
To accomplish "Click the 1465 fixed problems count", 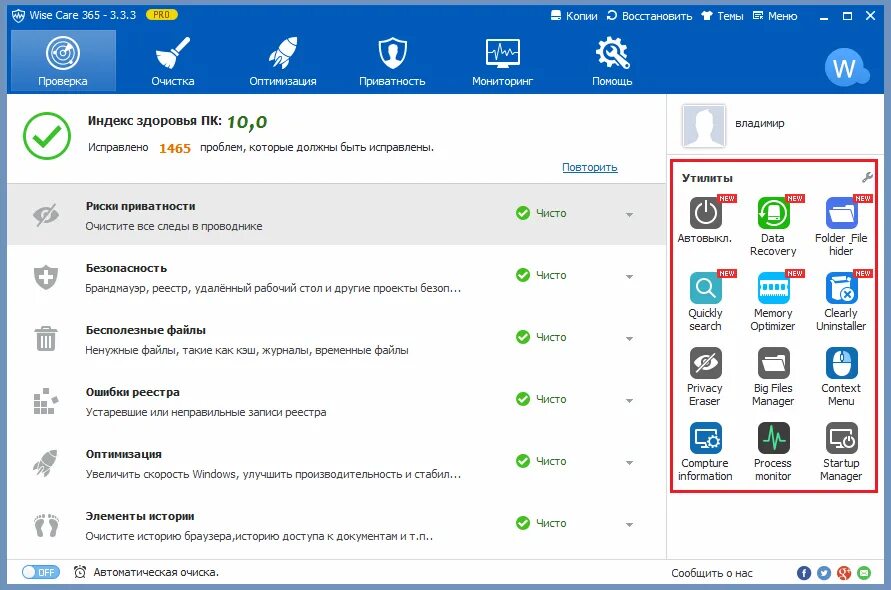I will click(174, 148).
